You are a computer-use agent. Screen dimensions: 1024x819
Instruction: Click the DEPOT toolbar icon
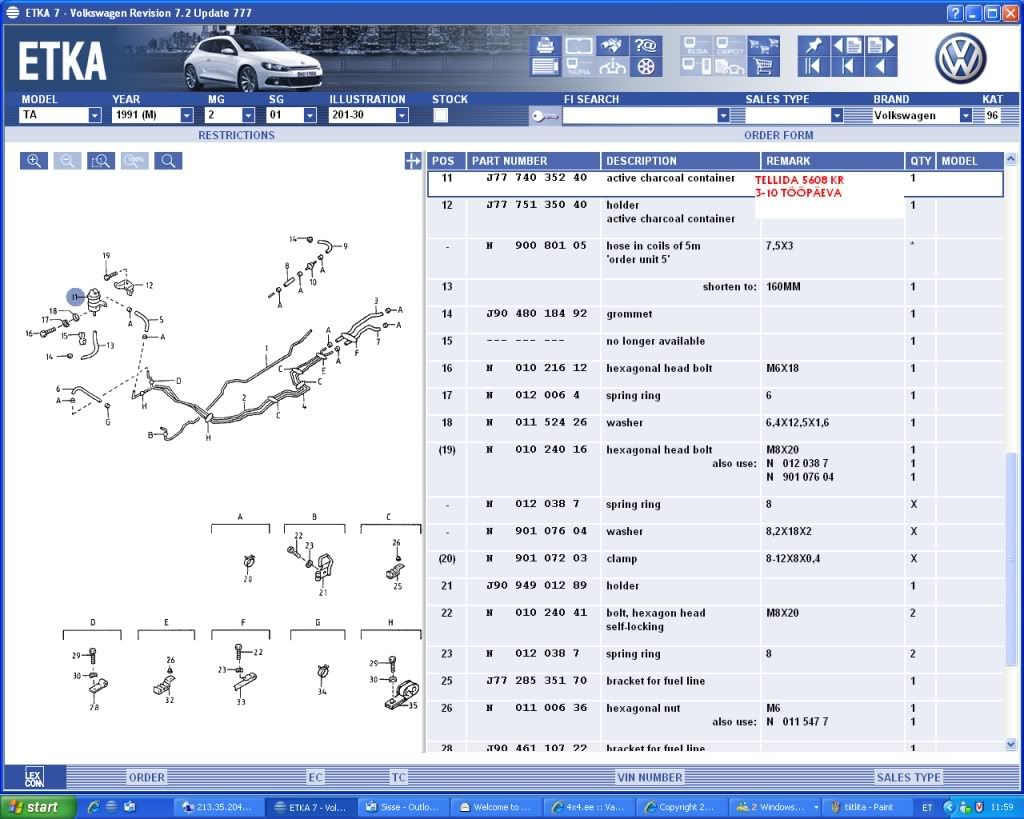click(x=730, y=46)
